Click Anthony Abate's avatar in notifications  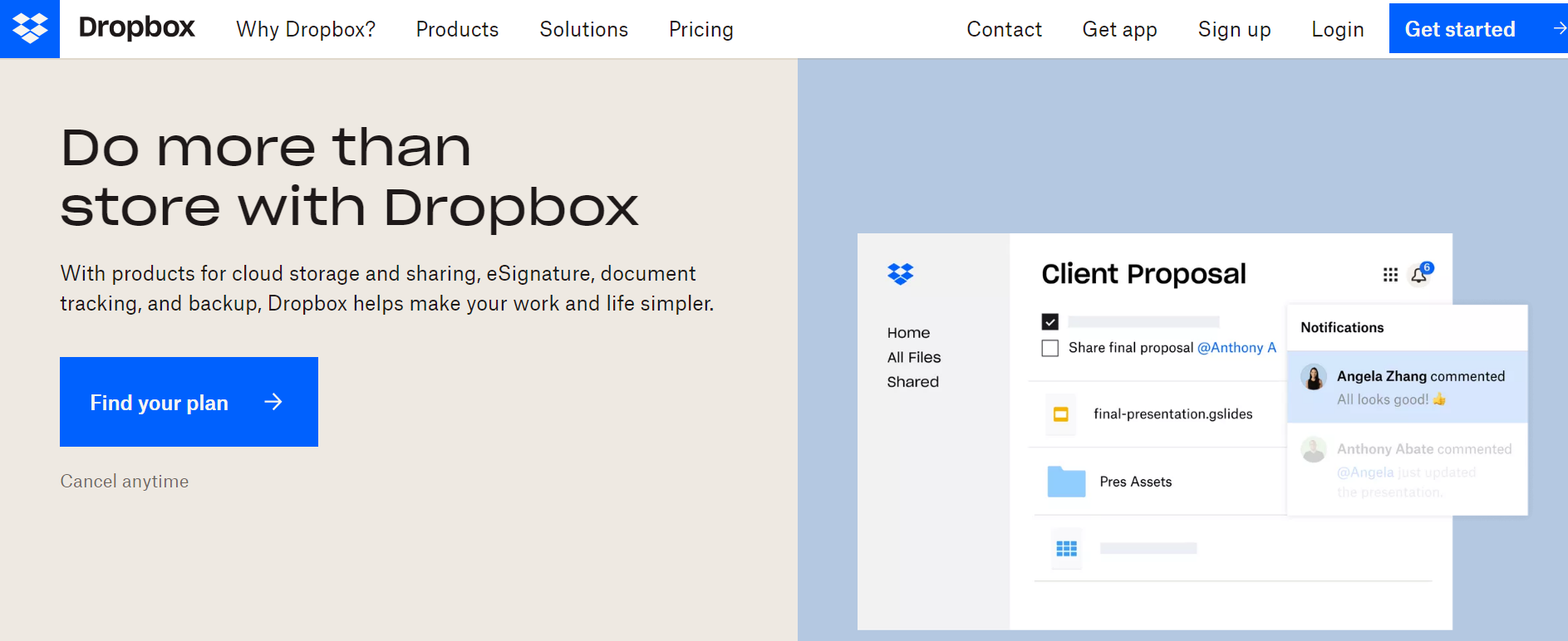[1314, 450]
